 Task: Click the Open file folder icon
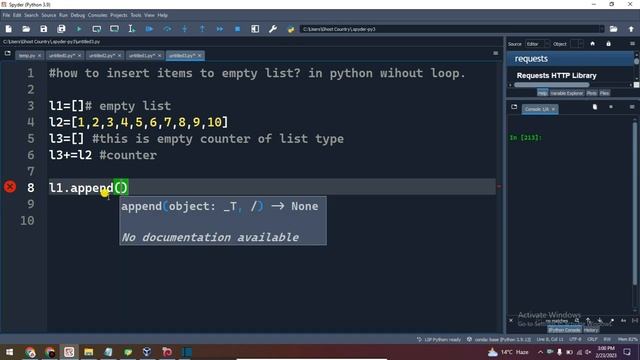pos(26,29)
